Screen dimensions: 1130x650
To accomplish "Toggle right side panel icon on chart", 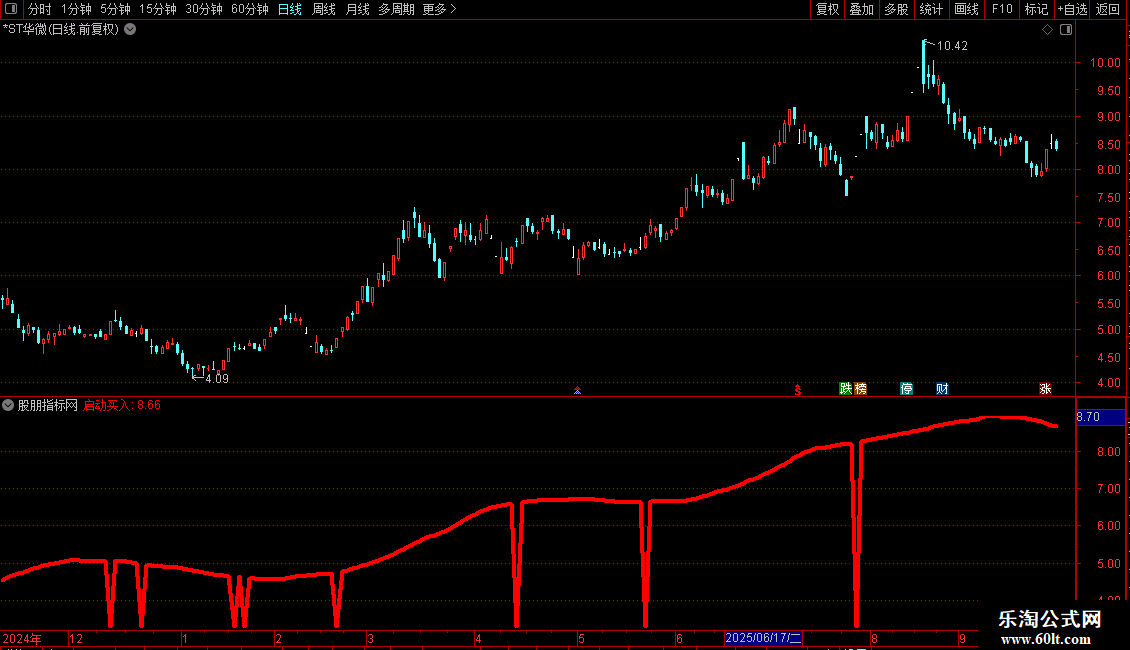I will (x=1066, y=30).
